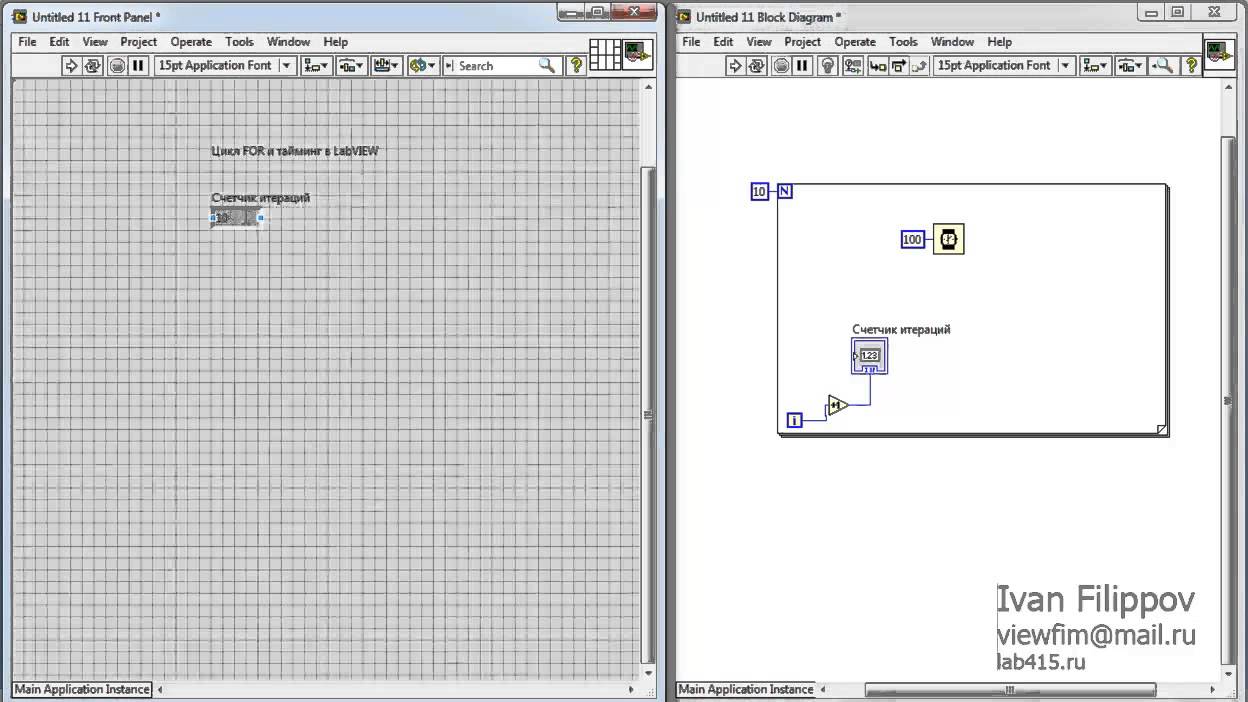Open Help menu in Block Diagram
Screen dimensions: 1248x702
[1000, 42]
